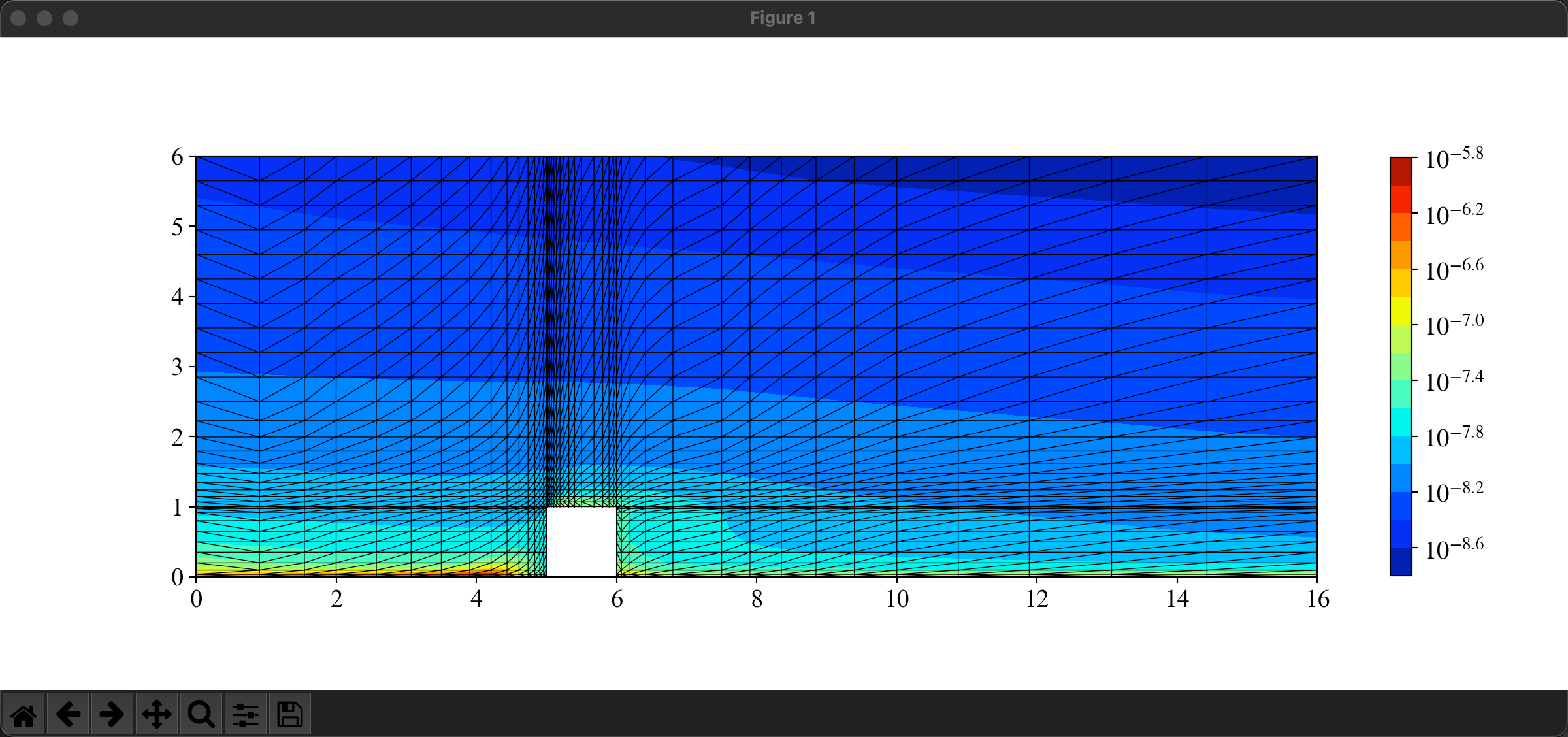Click the Home reset view icon
The height and width of the screenshot is (737, 1568).
[x=24, y=714]
